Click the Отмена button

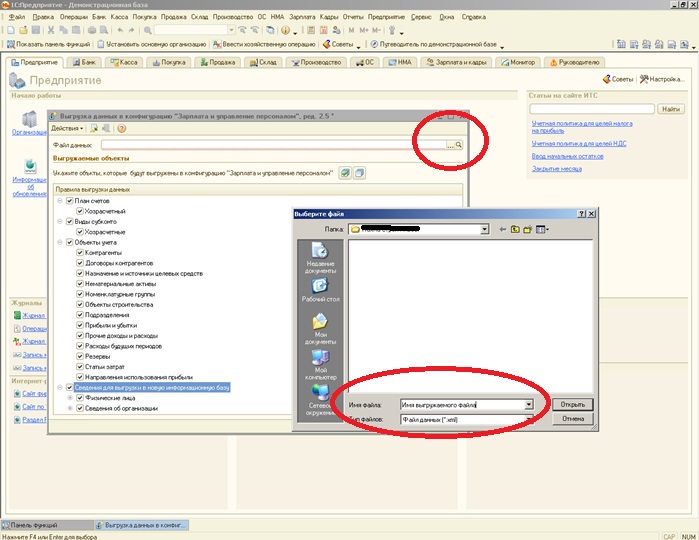[572, 419]
